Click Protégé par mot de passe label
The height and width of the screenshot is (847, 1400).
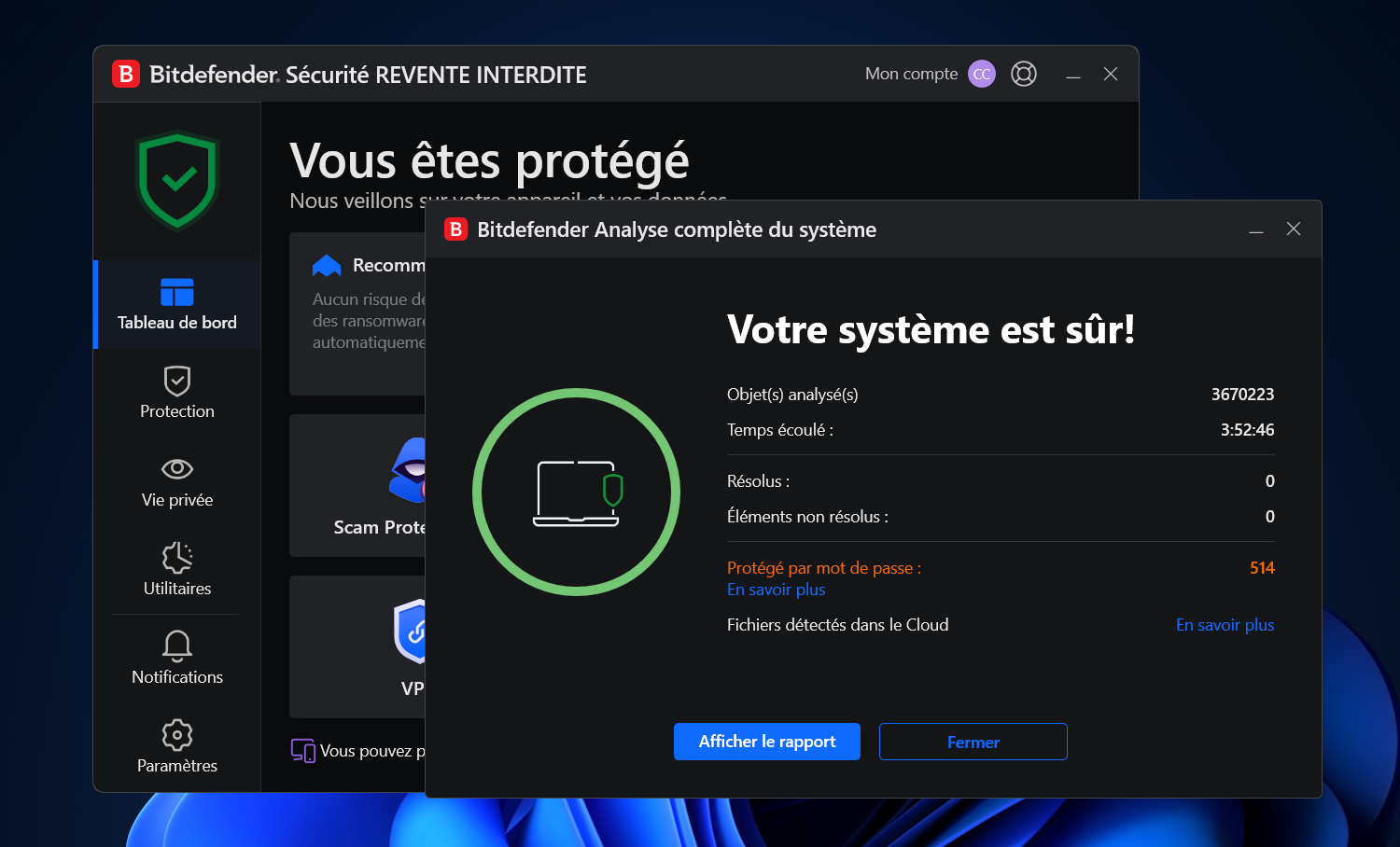pyautogui.click(x=824, y=568)
